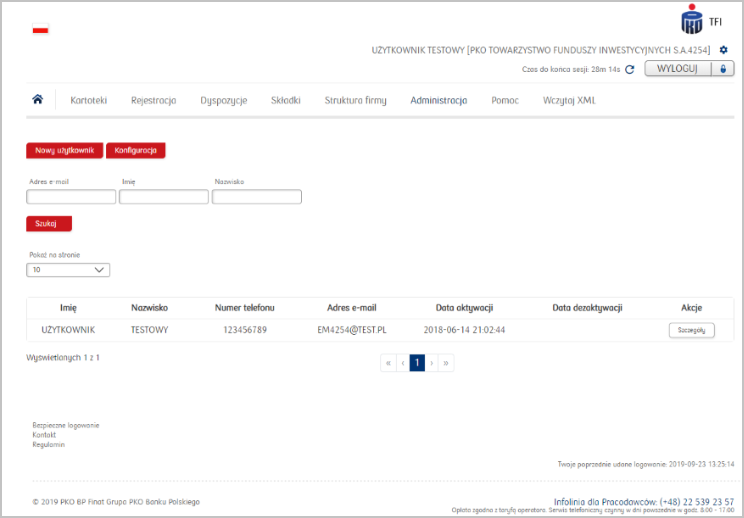744x518 pixels.
Task: Open the Kartoteki menu
Action: click(x=88, y=100)
